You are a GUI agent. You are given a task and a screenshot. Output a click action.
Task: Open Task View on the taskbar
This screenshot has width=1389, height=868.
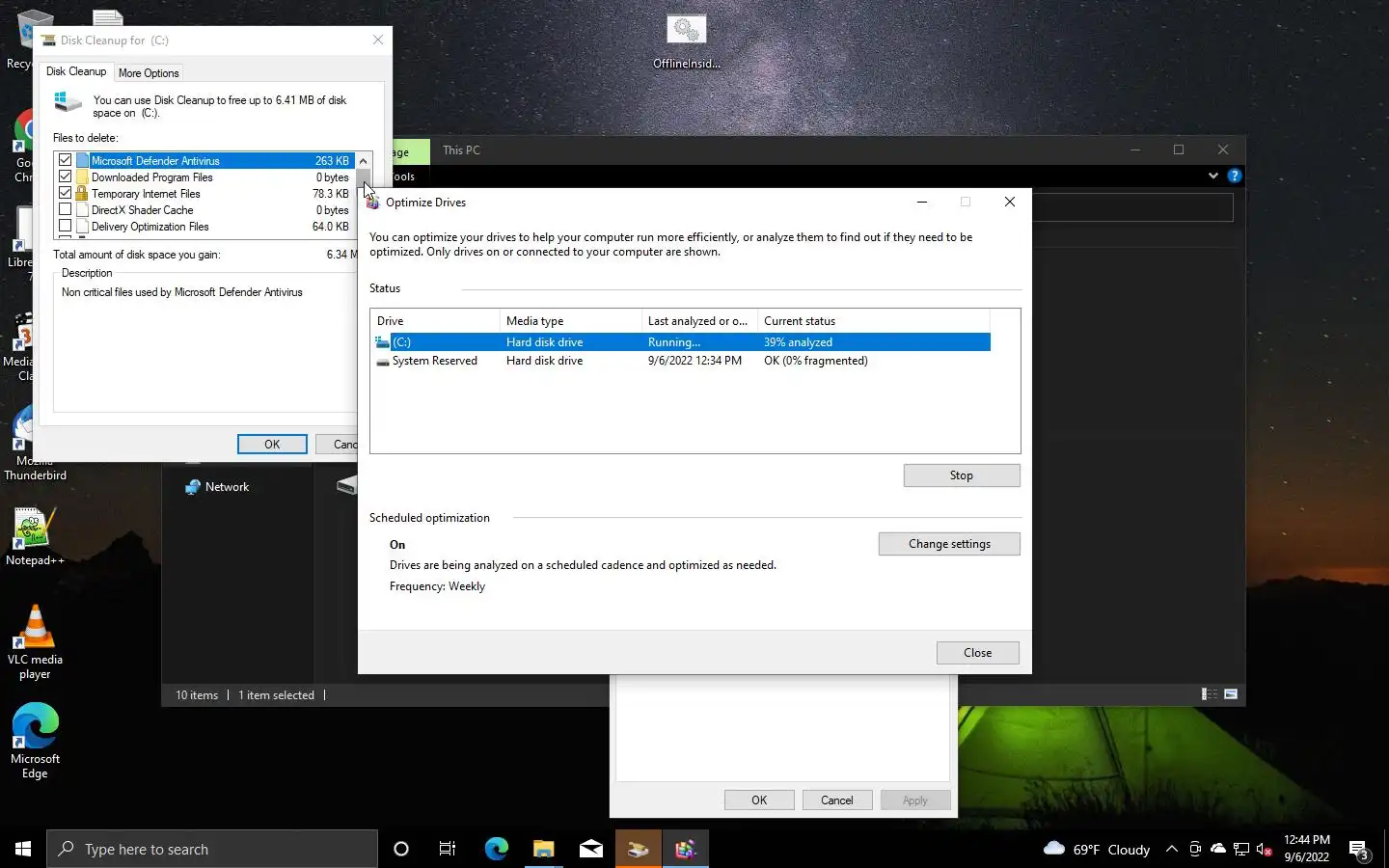tap(448, 849)
